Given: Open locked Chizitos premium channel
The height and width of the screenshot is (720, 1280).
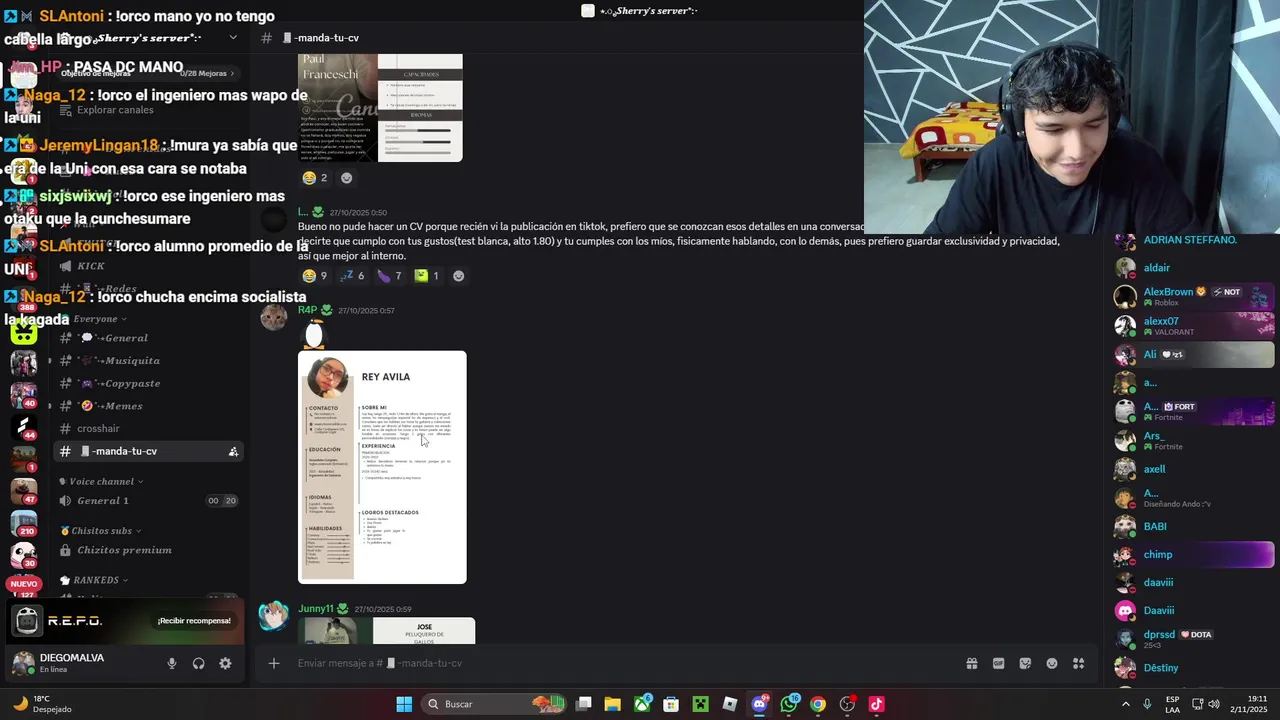Looking at the screenshot, I should point(148,550).
